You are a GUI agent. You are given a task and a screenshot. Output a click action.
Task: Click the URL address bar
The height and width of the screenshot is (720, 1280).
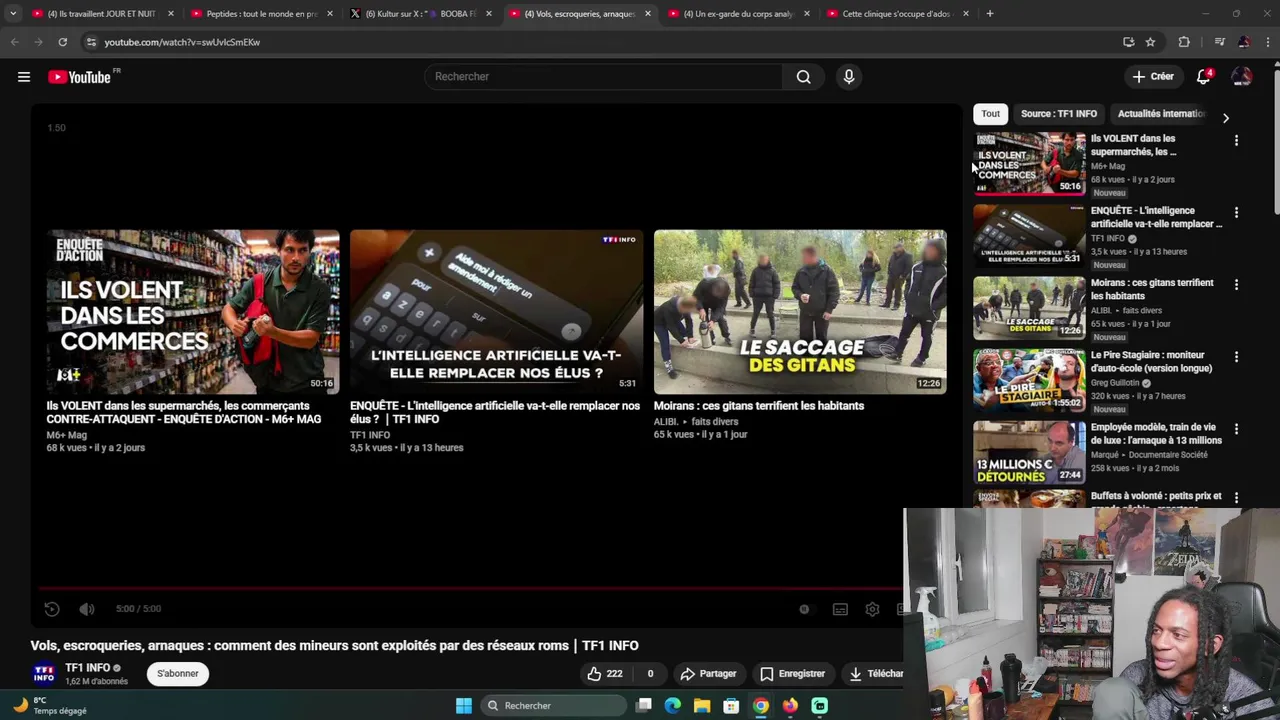(x=600, y=42)
